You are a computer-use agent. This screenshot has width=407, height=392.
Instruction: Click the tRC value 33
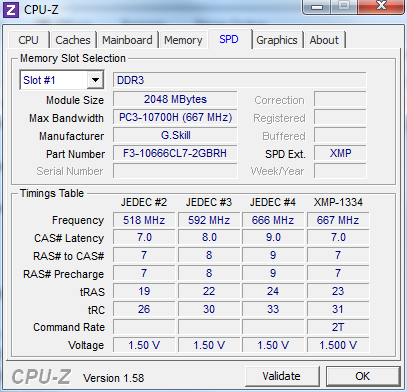tap(273, 309)
